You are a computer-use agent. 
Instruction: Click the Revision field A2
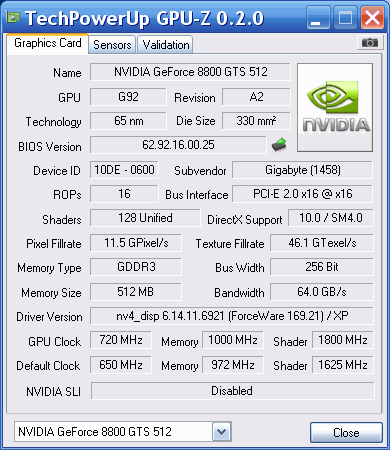pos(256,97)
